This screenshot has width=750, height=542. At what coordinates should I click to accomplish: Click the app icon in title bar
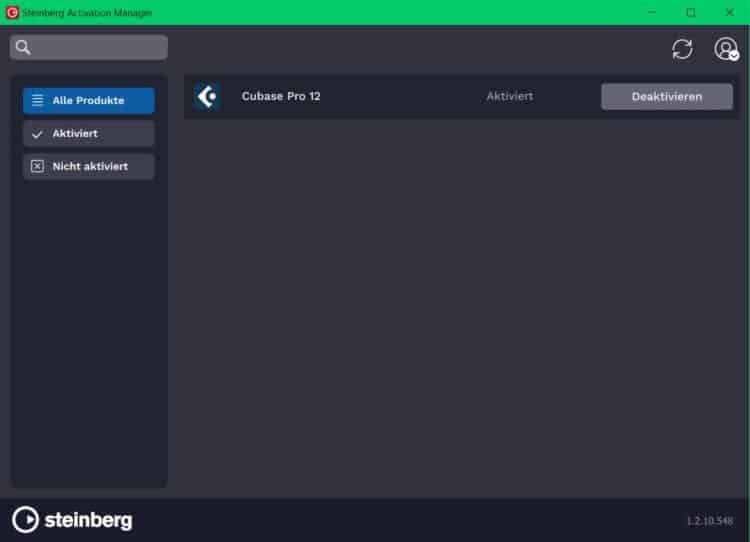click(x=12, y=12)
